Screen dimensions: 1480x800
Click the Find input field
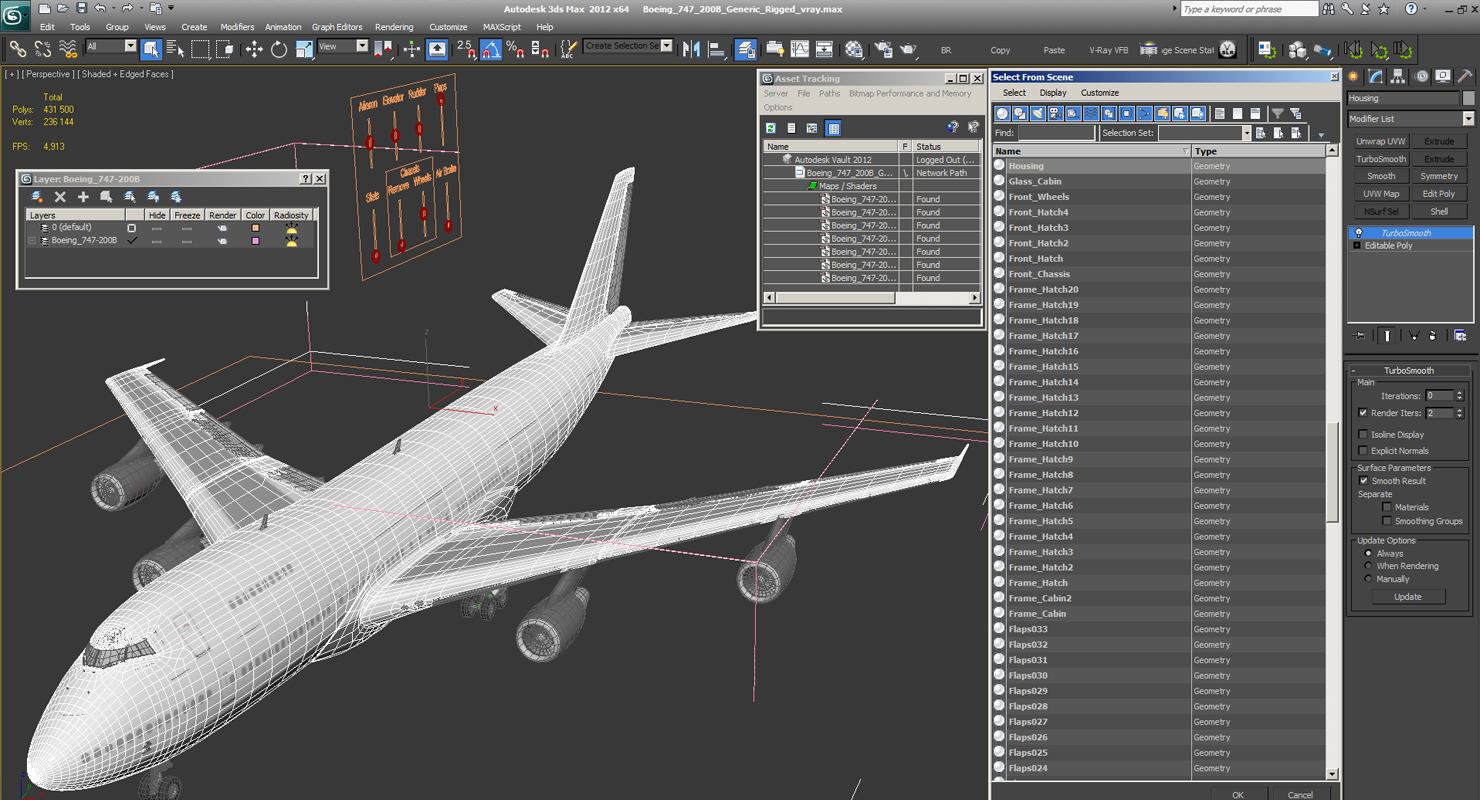point(1056,133)
